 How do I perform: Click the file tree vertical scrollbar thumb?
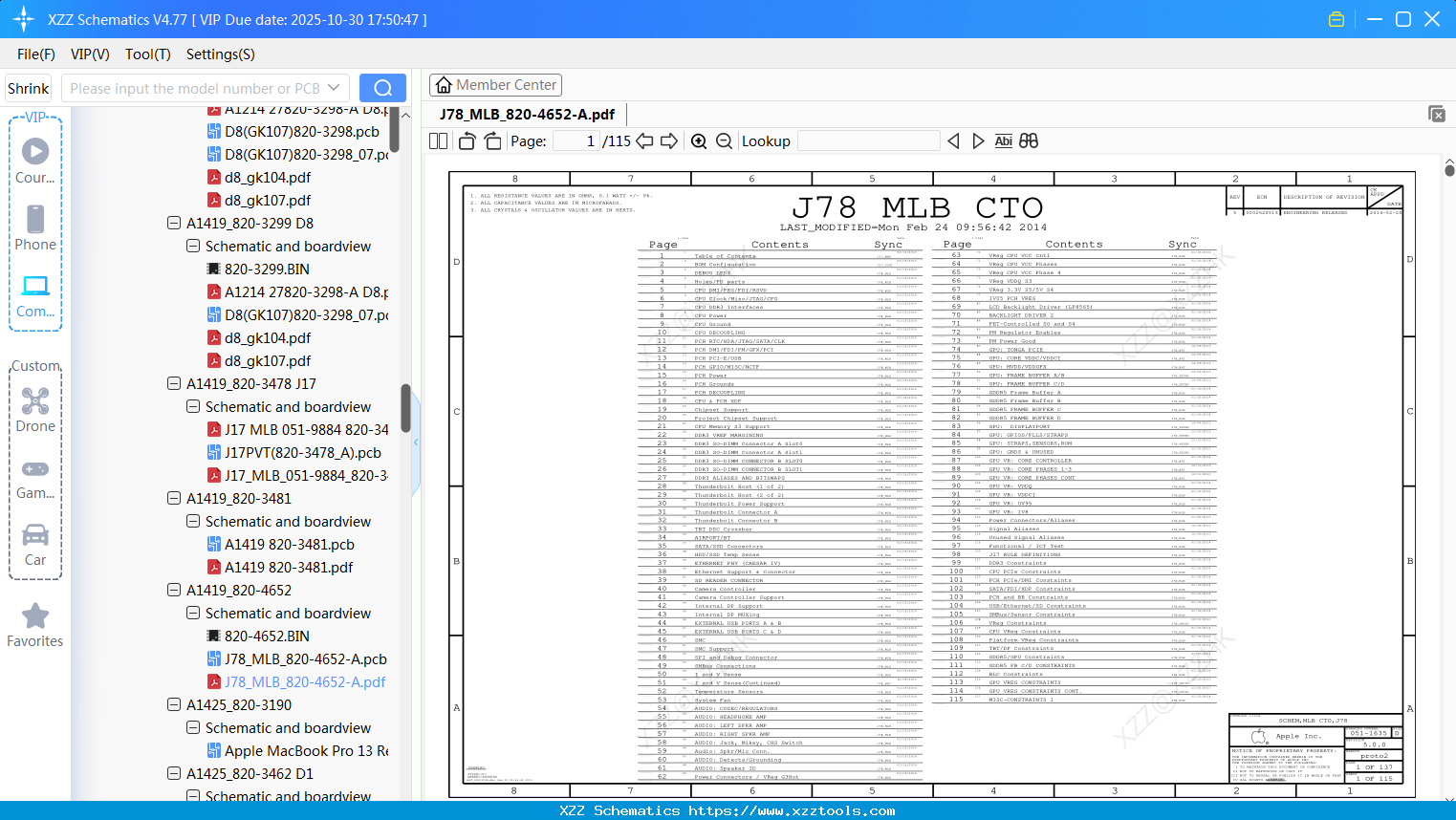(405, 408)
